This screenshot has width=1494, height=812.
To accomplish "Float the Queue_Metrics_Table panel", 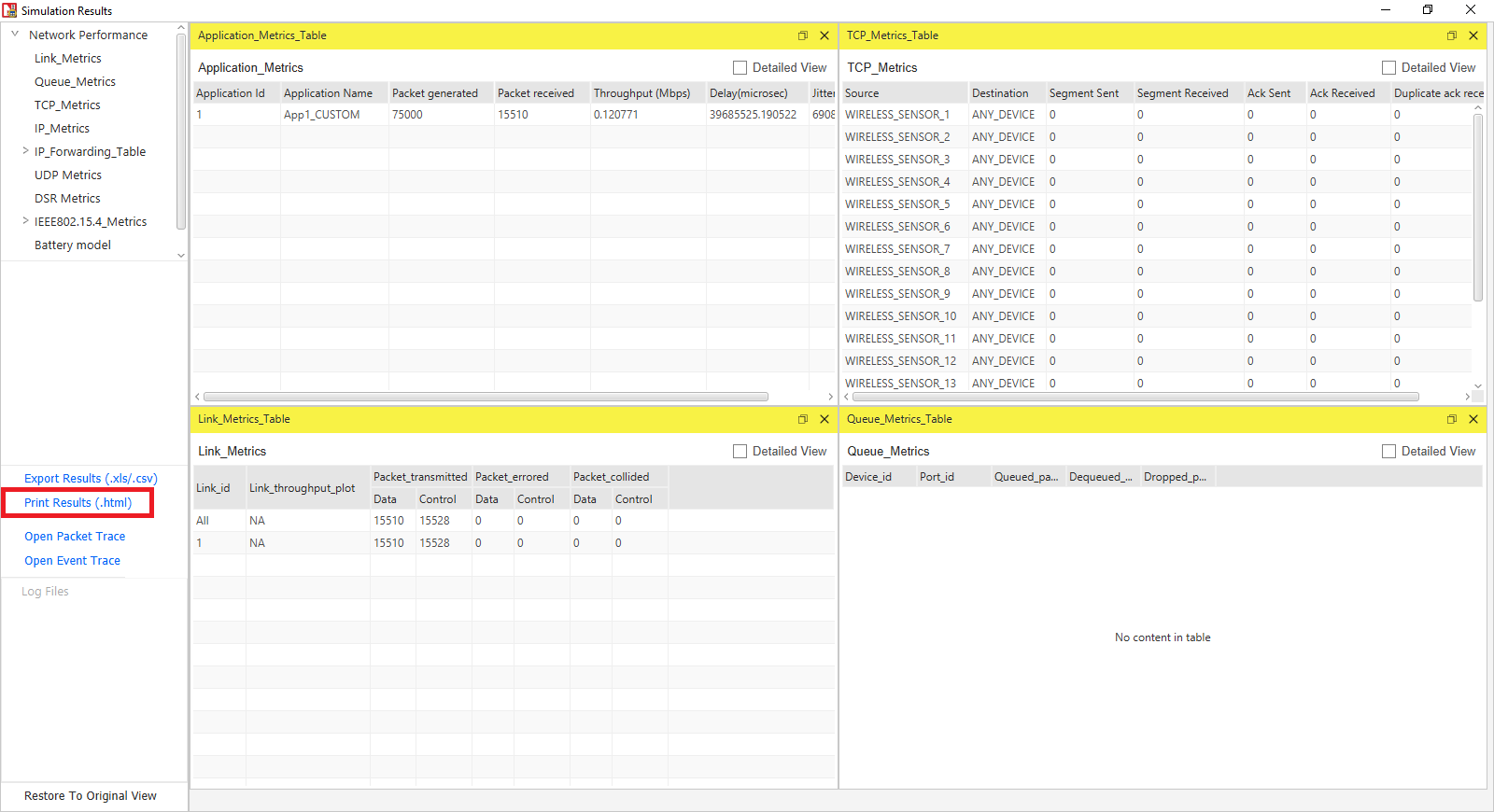I will 1451,419.
